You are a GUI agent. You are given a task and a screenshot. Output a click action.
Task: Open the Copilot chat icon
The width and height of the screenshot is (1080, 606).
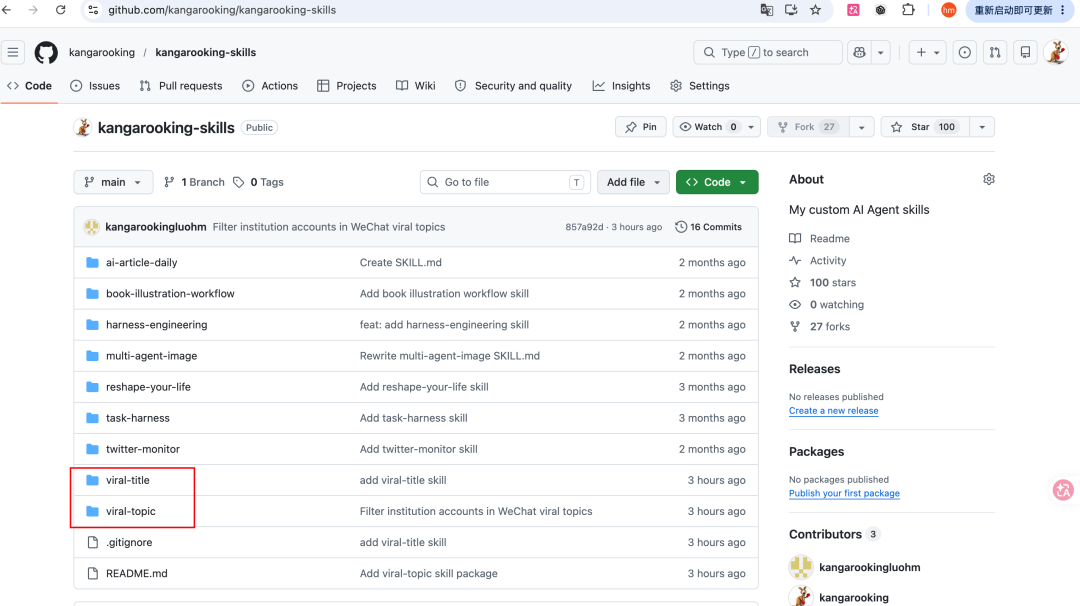[x=859, y=52]
